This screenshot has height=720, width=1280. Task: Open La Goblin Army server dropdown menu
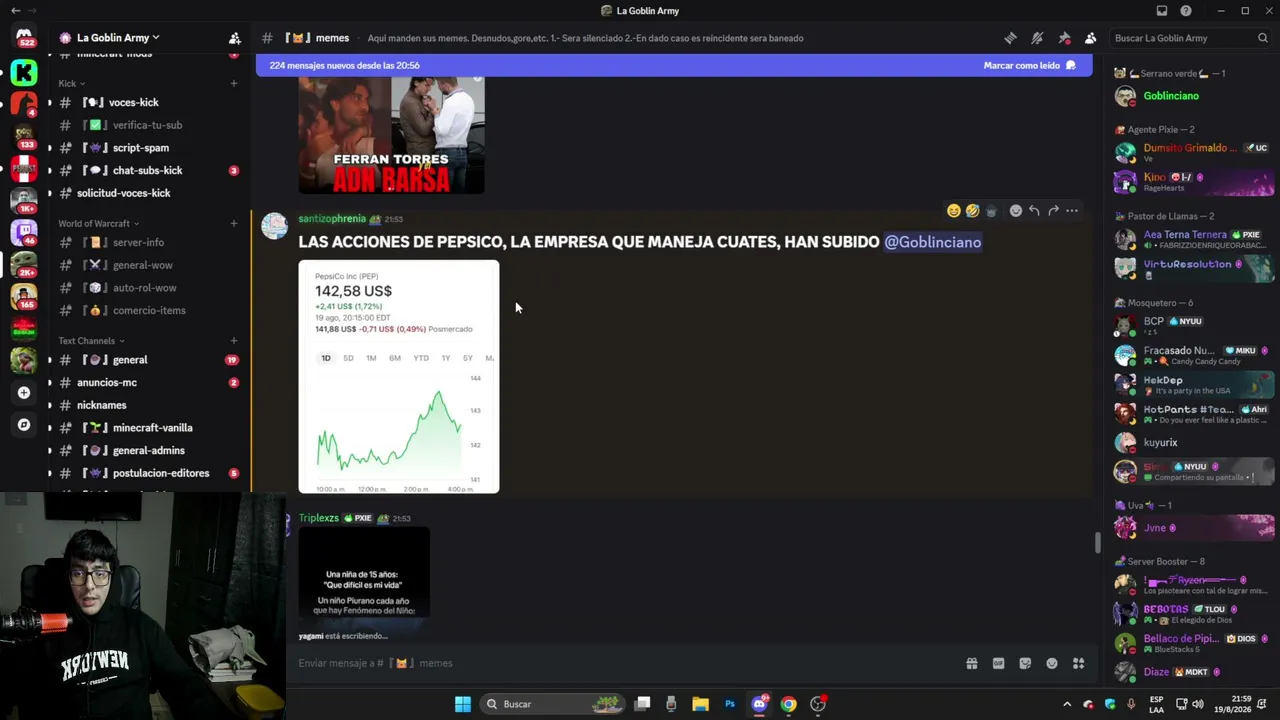(118, 38)
